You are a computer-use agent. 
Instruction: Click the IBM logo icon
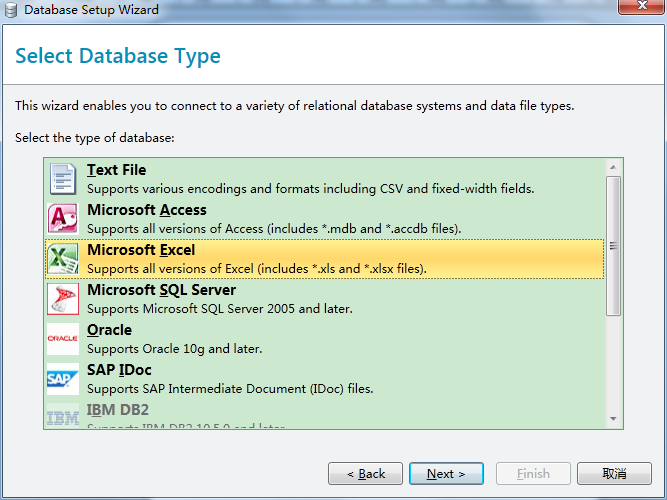pyautogui.click(x=63, y=415)
